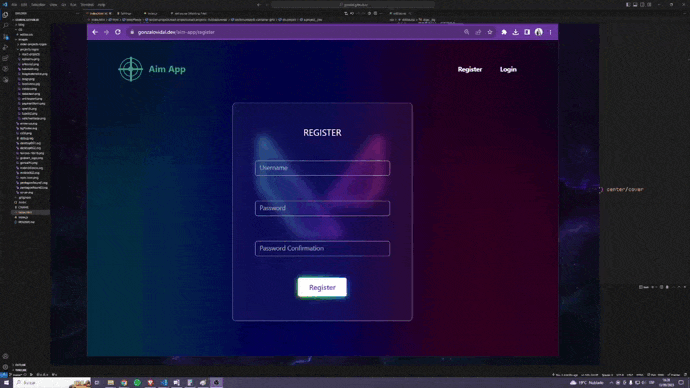Click the Windows Start button
This screenshot has height=388, width=690.
(6, 383)
